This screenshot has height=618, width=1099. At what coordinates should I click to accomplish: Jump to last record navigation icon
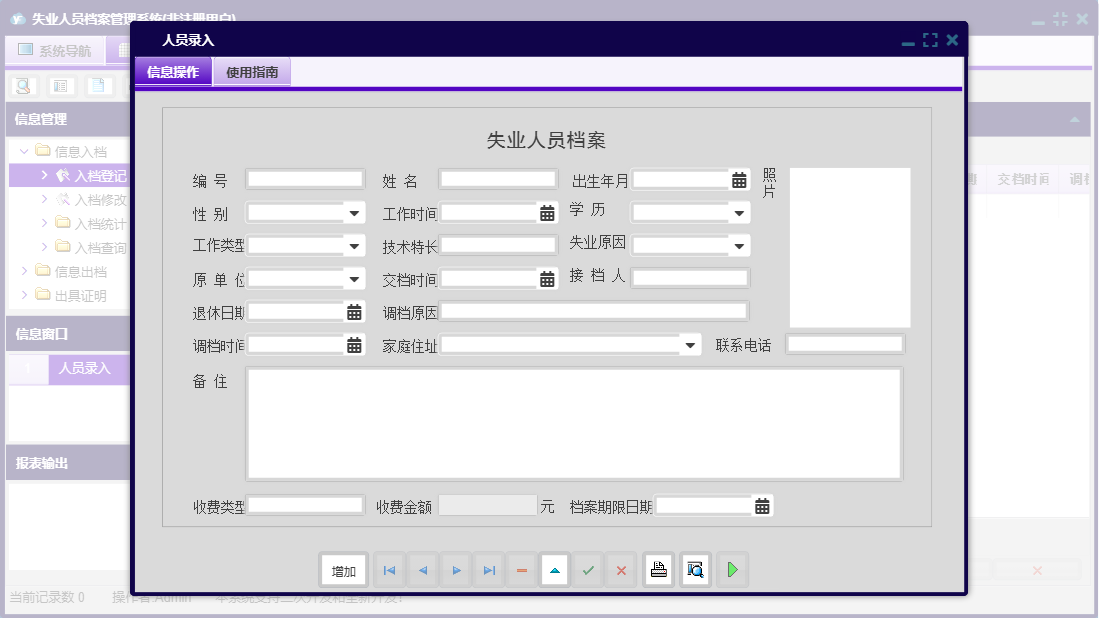point(489,570)
